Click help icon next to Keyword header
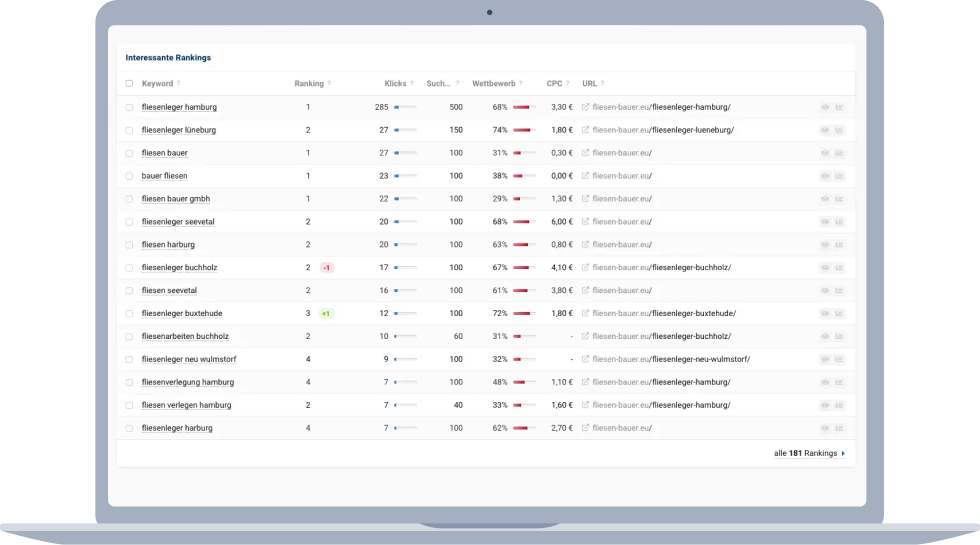 point(180,84)
